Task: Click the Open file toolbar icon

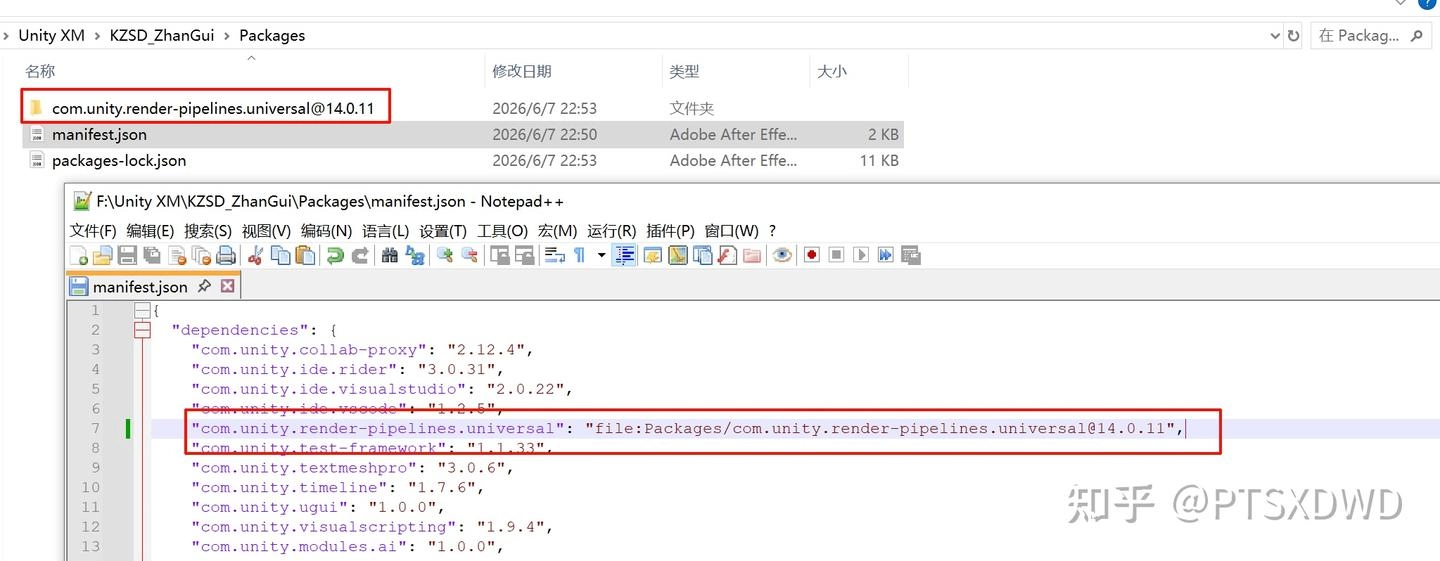Action: pyautogui.click(x=102, y=255)
